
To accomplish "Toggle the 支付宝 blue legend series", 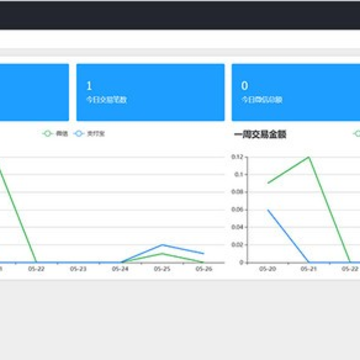I will 89,134.
